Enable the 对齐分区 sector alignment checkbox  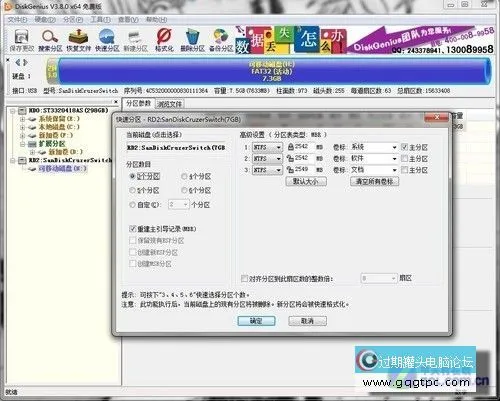coord(244,278)
